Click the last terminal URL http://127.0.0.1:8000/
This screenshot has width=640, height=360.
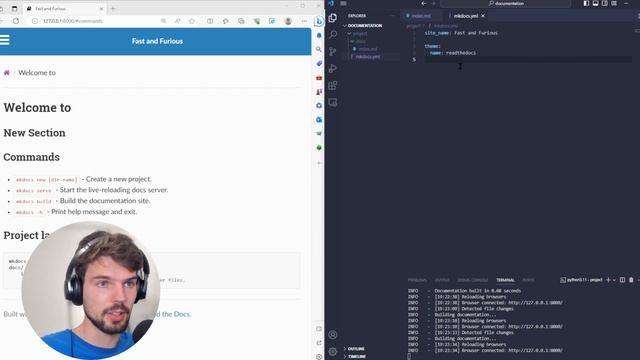point(535,350)
